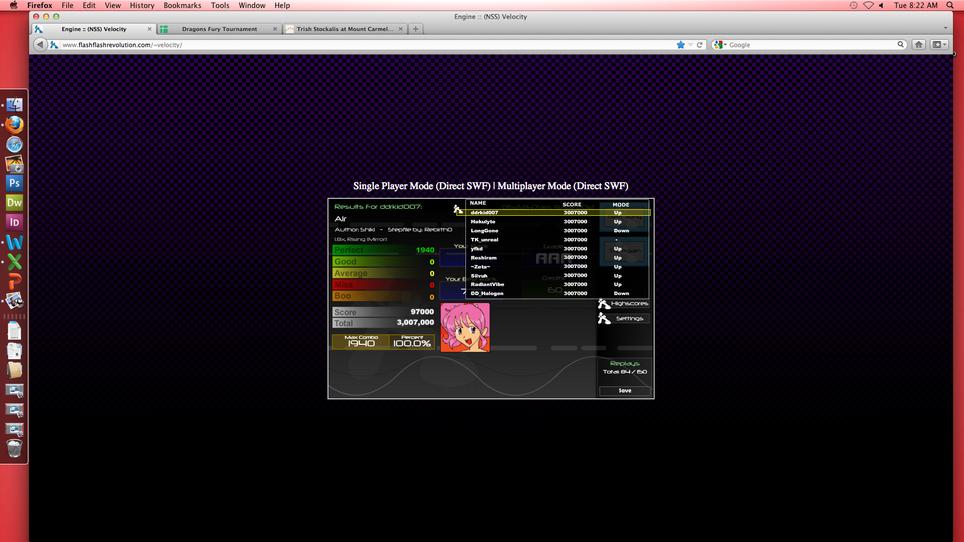Image resolution: width=964 pixels, height=542 pixels.
Task: Switch to Engine :: (NSS) Velocity tab
Action: coord(93,29)
